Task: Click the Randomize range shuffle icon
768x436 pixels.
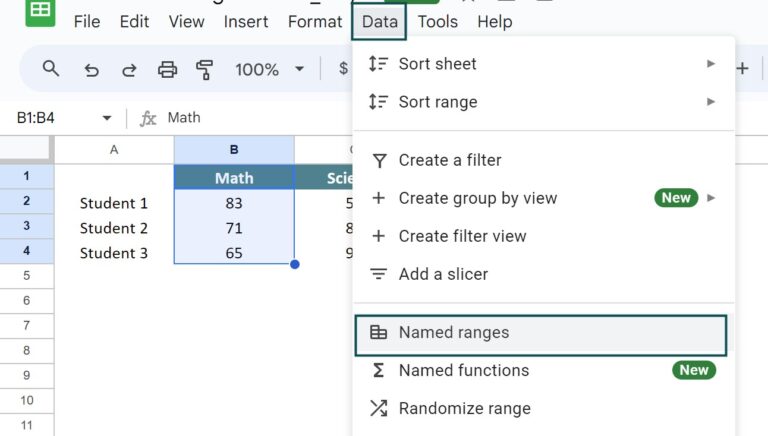Action: pos(378,408)
